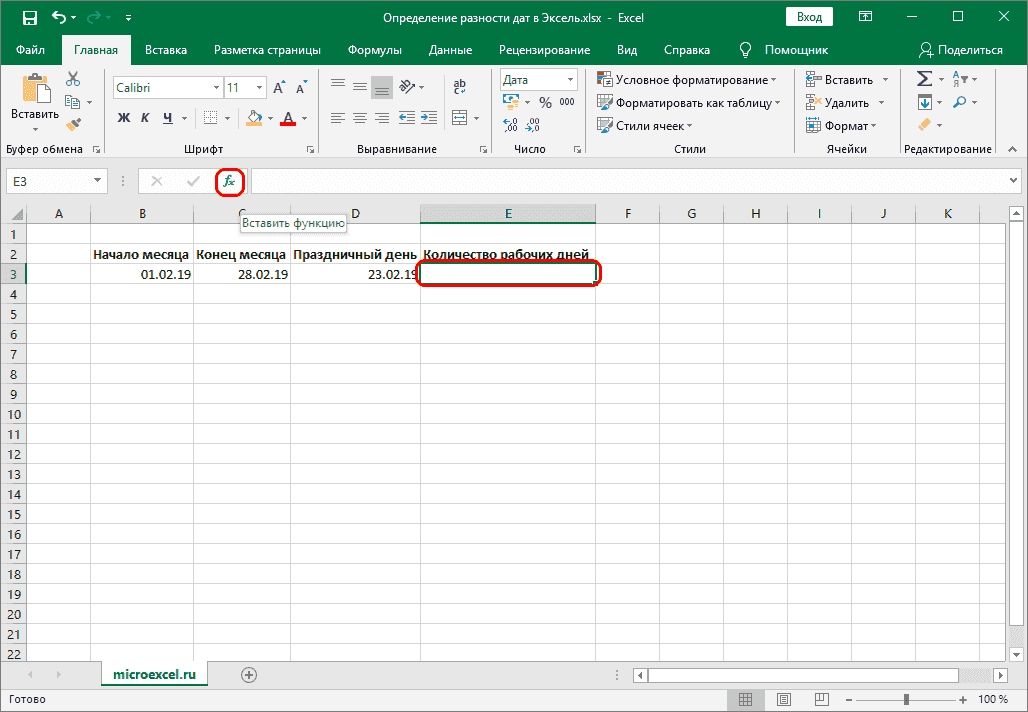The width and height of the screenshot is (1028, 712).
Task: Apply percent style to the cell
Action: pos(545,102)
